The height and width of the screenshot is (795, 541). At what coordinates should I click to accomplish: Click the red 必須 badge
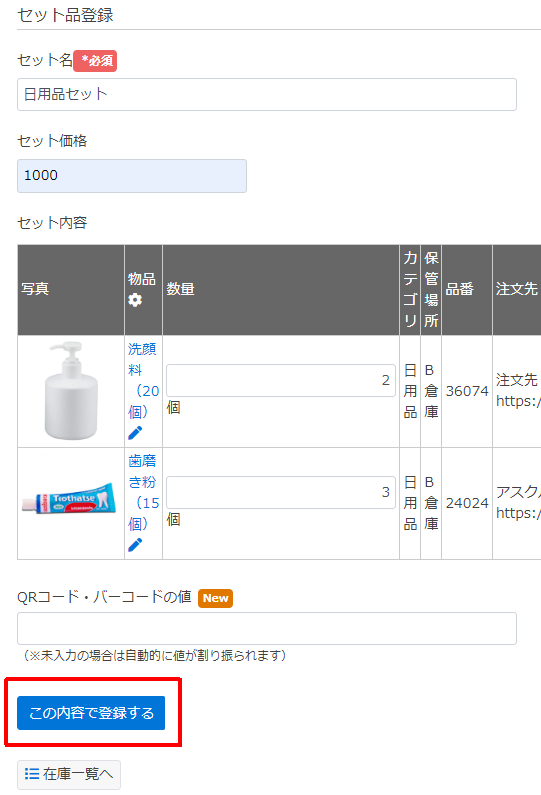point(95,61)
